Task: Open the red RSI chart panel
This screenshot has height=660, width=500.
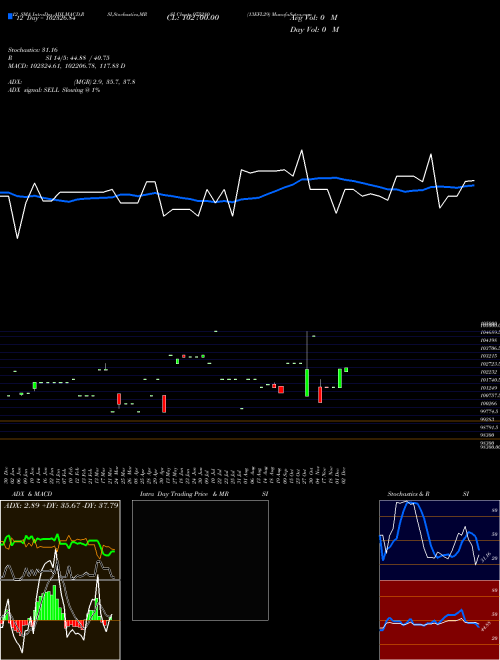Action: [x=439, y=620]
